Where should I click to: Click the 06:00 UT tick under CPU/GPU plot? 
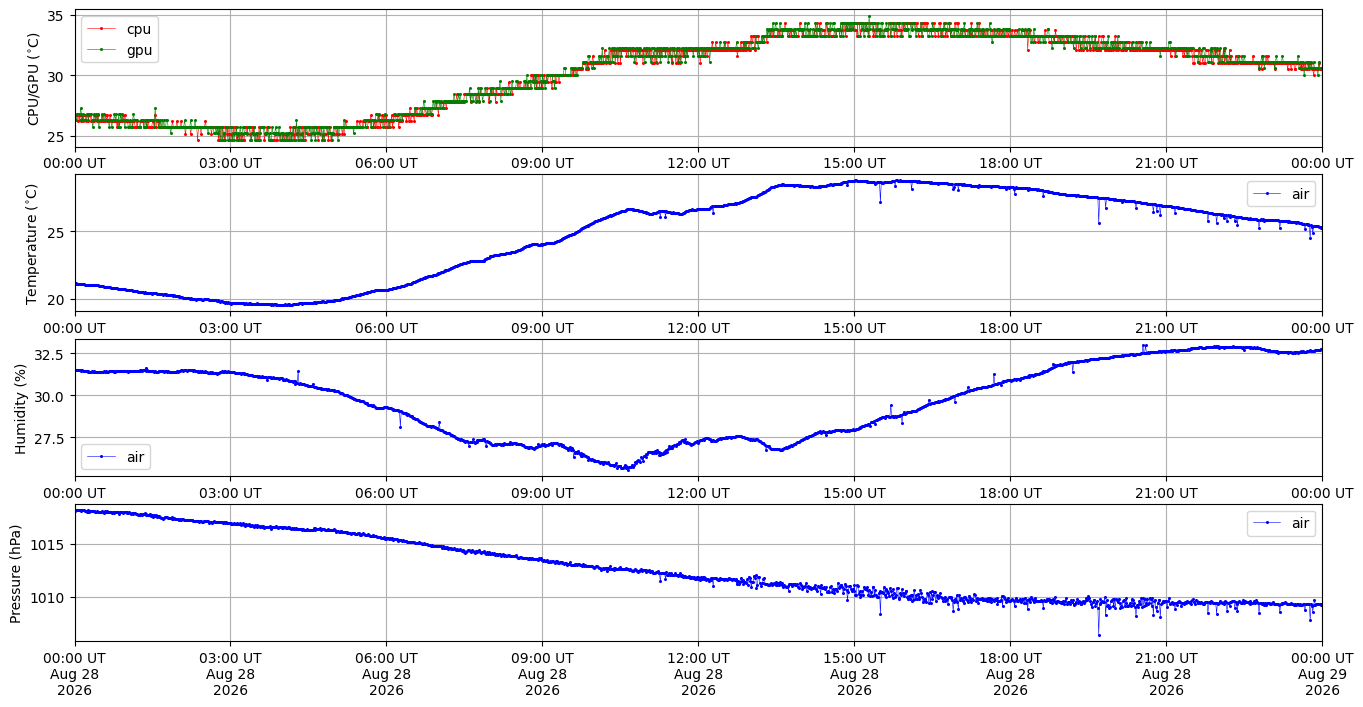click(386, 163)
